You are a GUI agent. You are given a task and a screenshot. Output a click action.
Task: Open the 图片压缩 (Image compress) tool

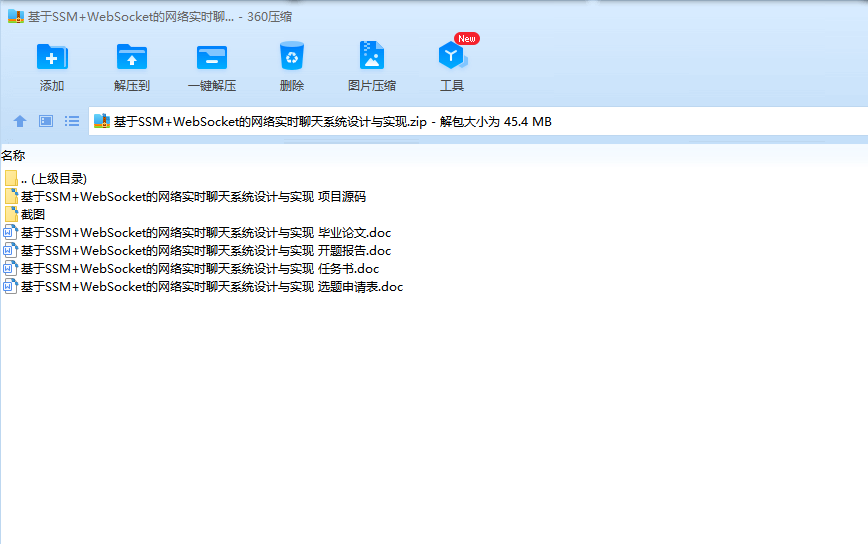tap(371, 55)
